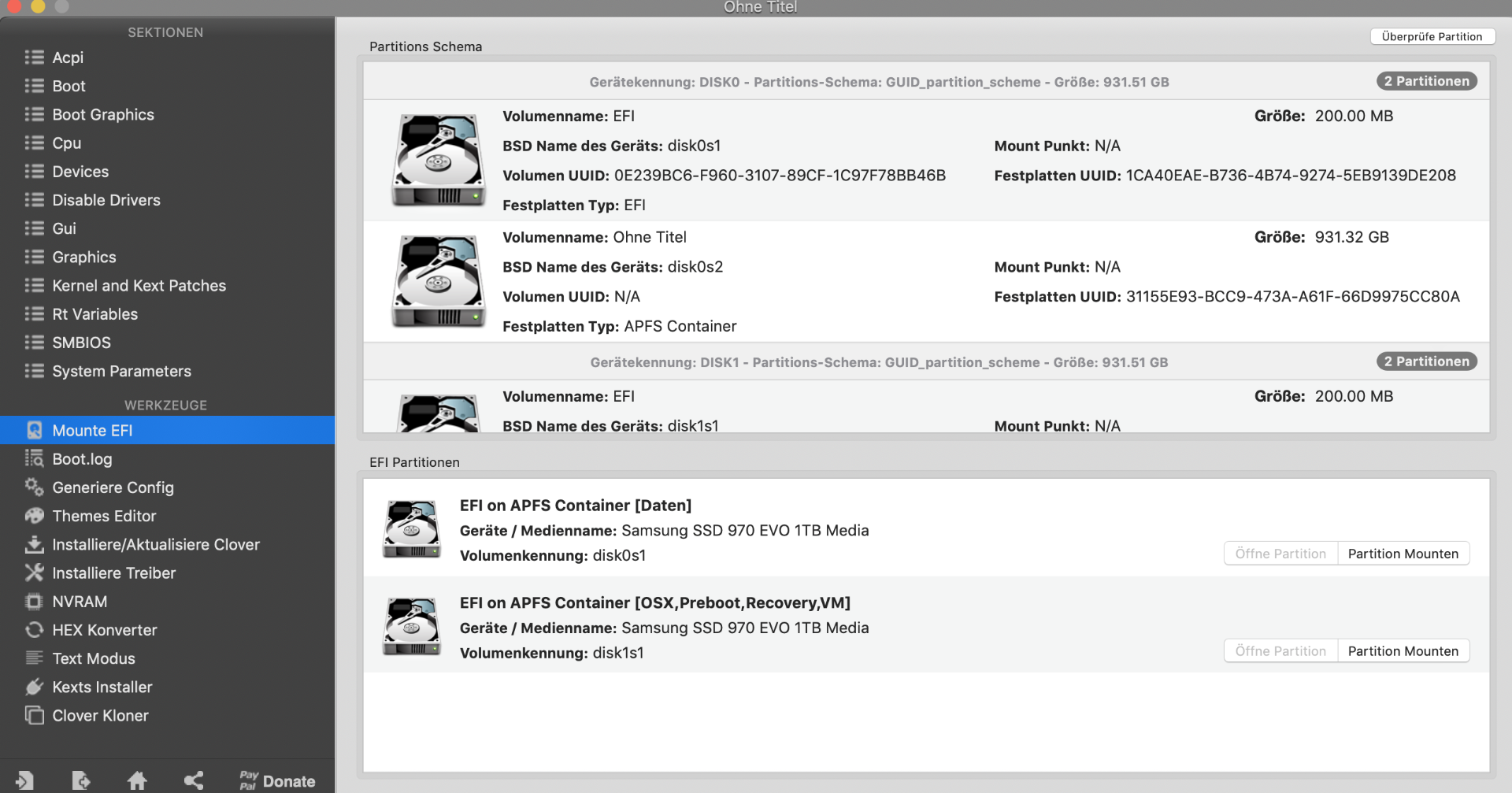
Task: Click Volumenkennung disk1s1 in EFI Partitionen
Action: [x=552, y=653]
